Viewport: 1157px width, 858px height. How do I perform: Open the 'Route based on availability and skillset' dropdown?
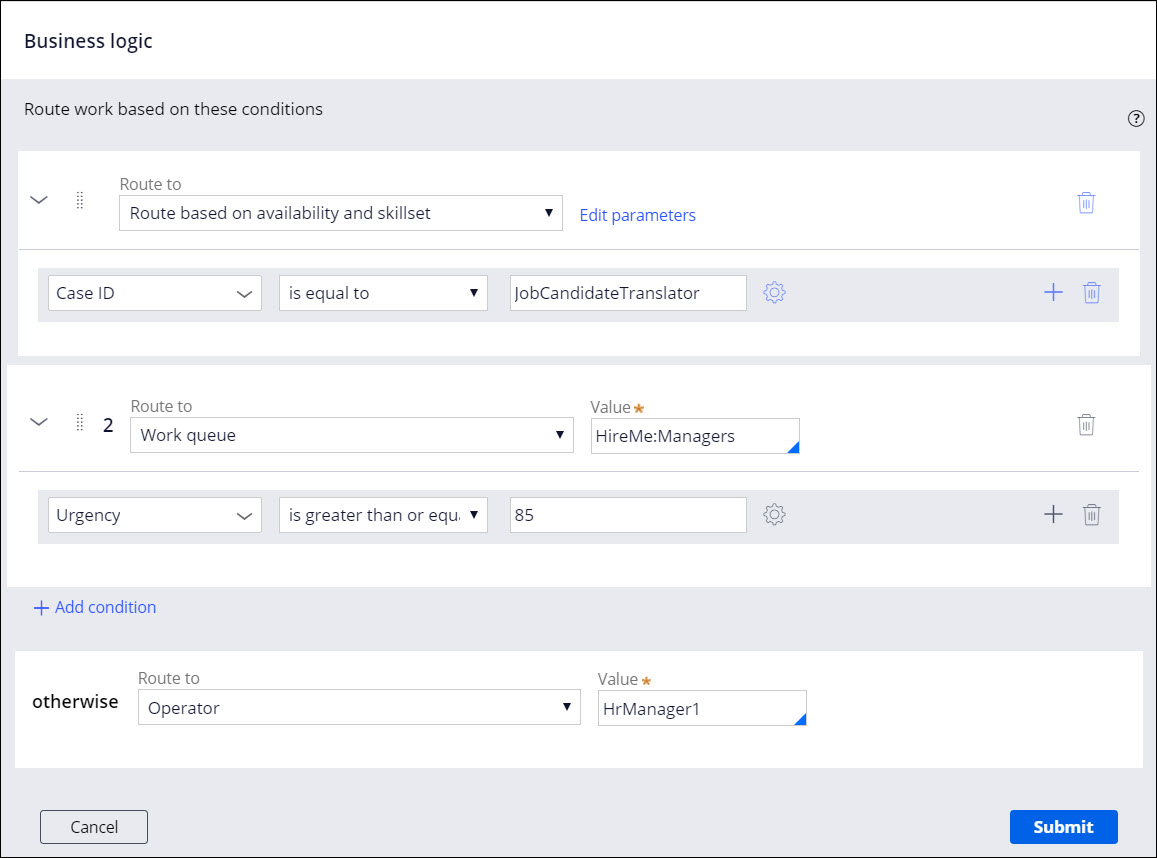coord(340,213)
